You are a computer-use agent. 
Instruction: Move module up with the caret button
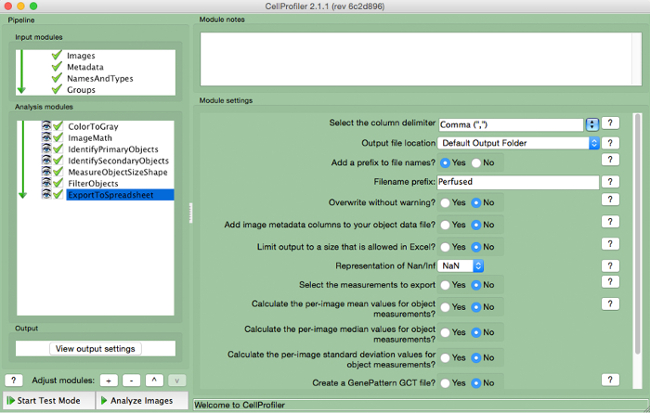tap(154, 381)
